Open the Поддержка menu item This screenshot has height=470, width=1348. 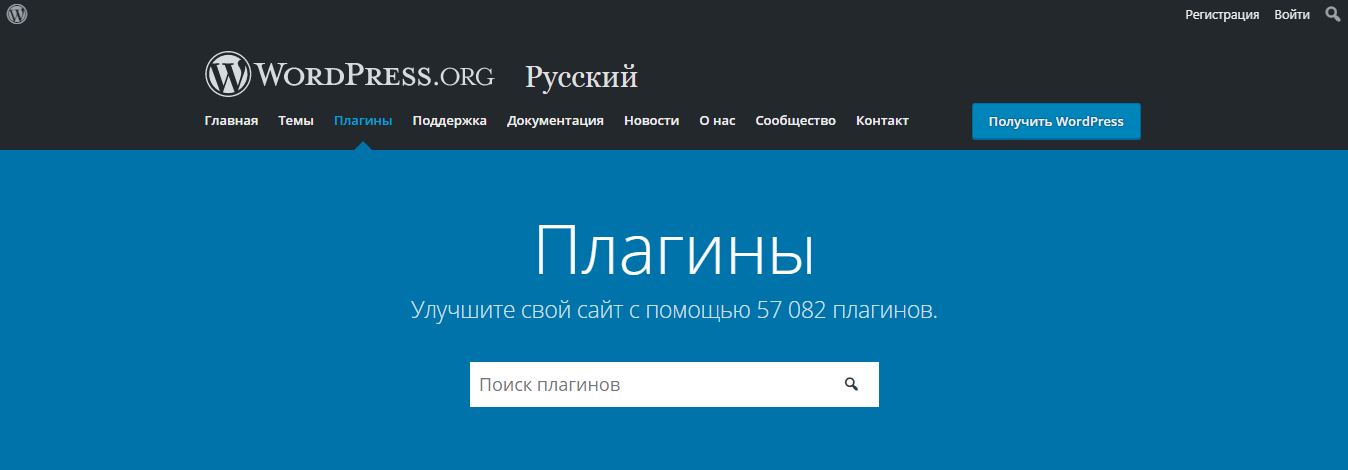449,121
